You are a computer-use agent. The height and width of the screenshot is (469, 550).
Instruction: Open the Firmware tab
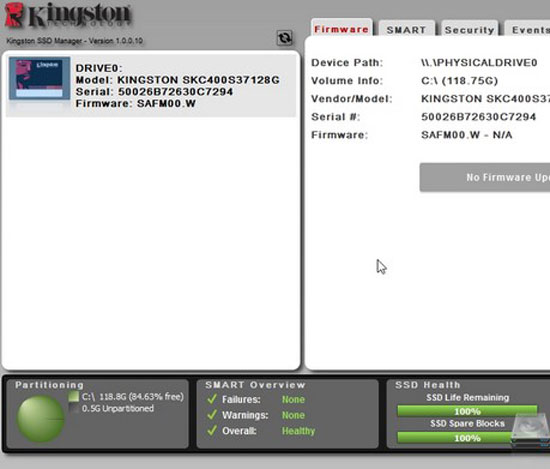click(341, 28)
